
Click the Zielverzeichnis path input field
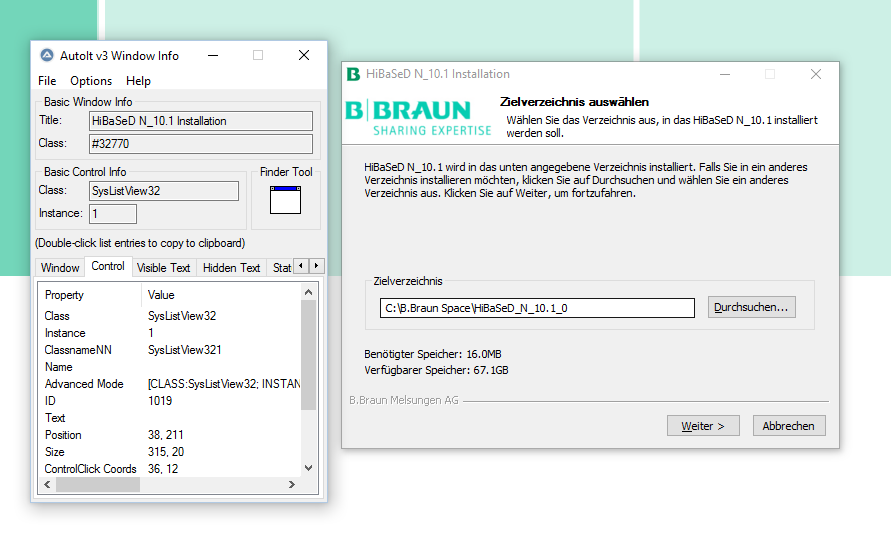coord(537,308)
